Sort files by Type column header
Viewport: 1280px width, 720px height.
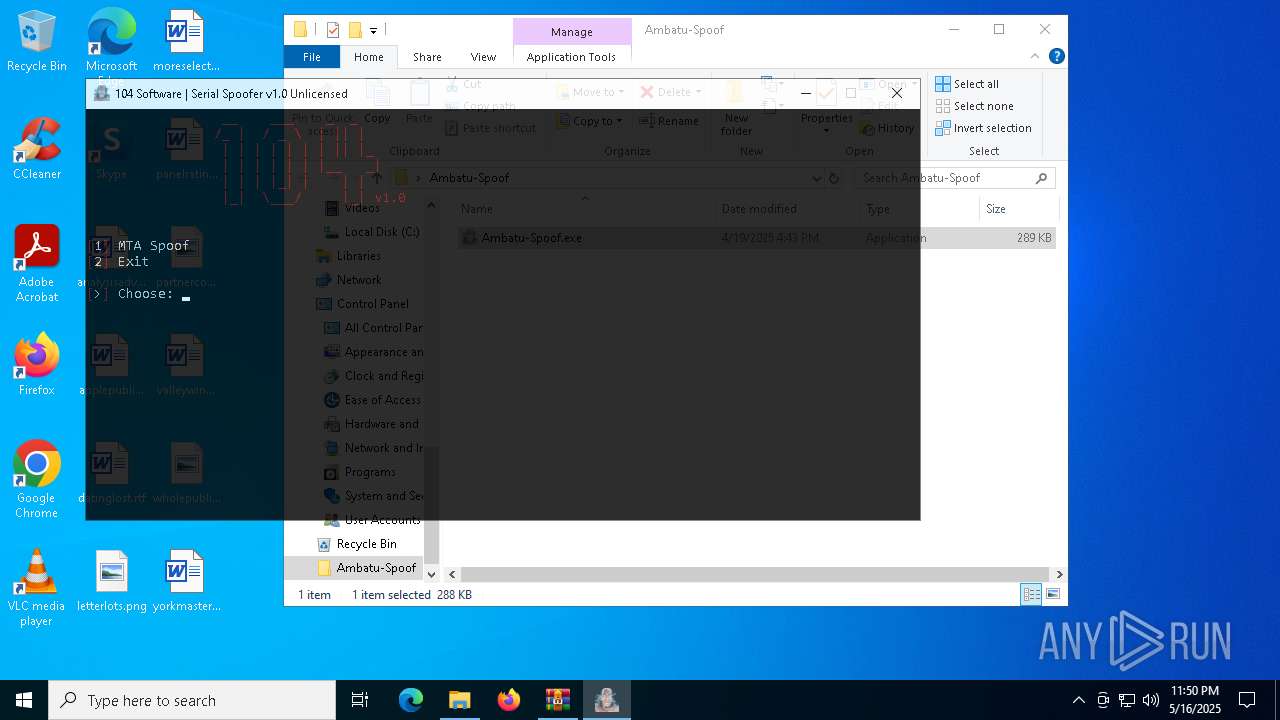(x=920, y=209)
